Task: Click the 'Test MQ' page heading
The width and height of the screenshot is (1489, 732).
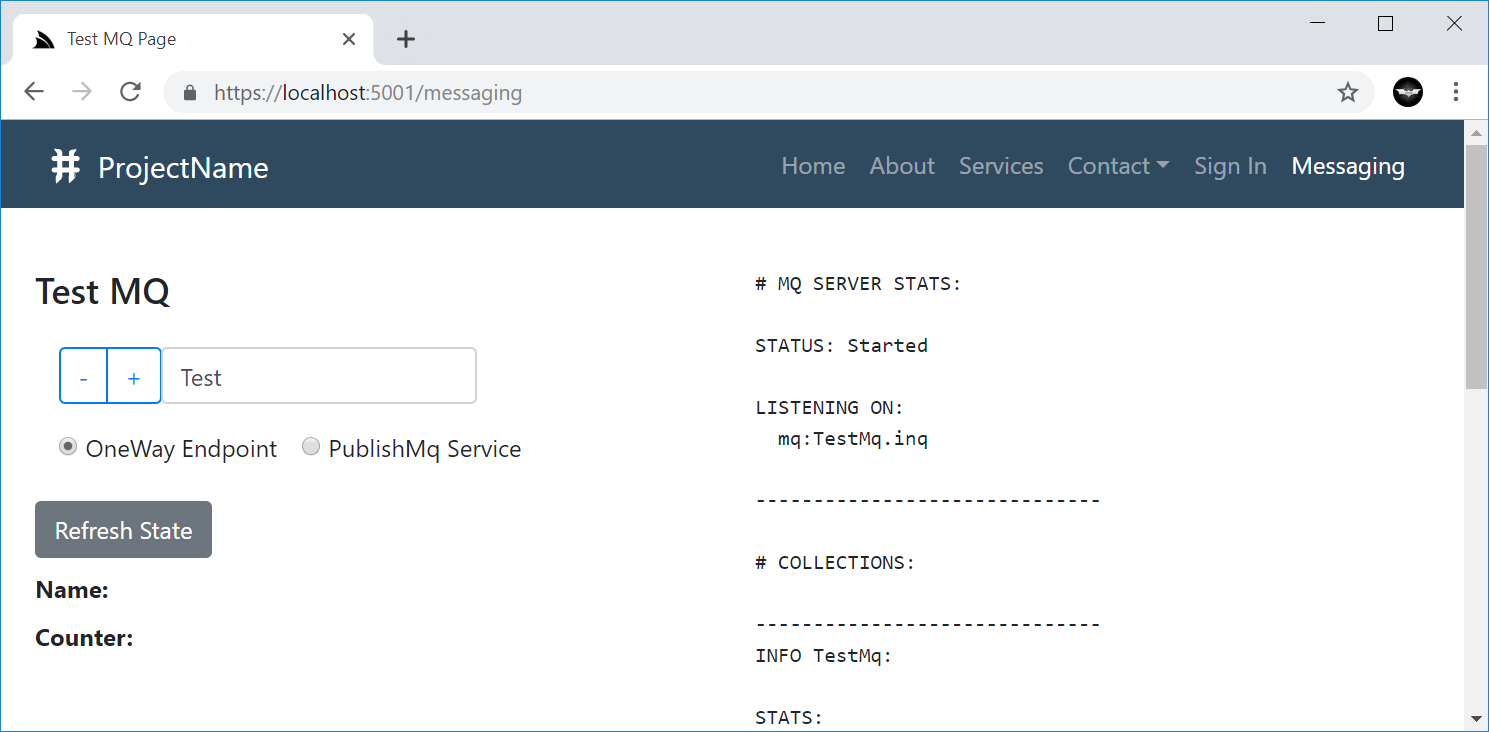Action: pyautogui.click(x=103, y=292)
